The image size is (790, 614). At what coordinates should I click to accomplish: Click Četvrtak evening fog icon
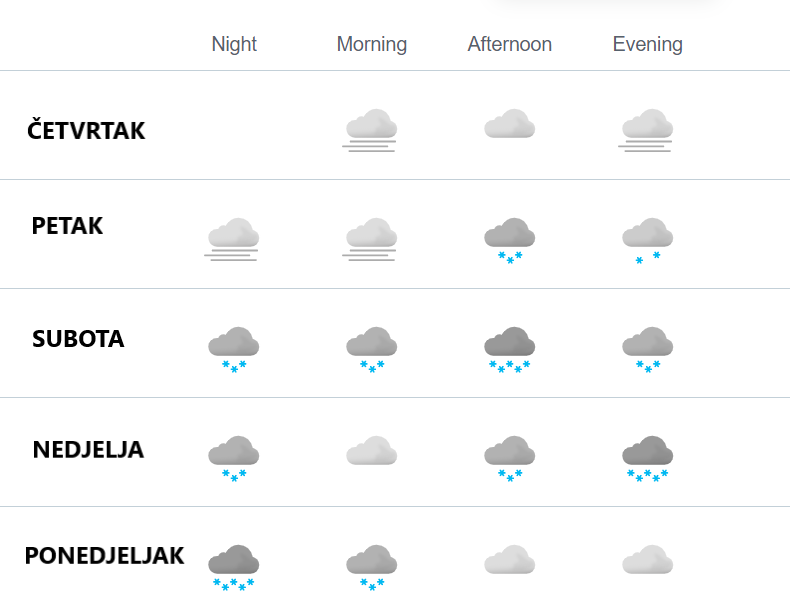[647, 130]
